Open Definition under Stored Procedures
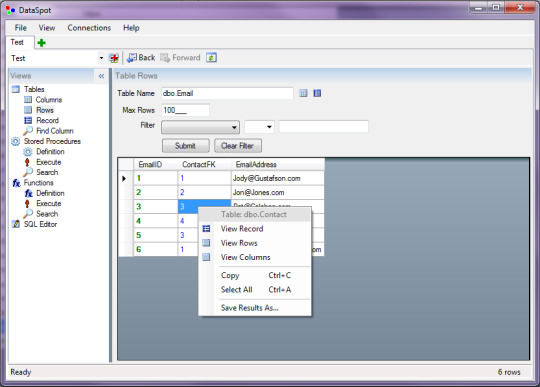This screenshot has width=540, height=387. tap(50, 151)
